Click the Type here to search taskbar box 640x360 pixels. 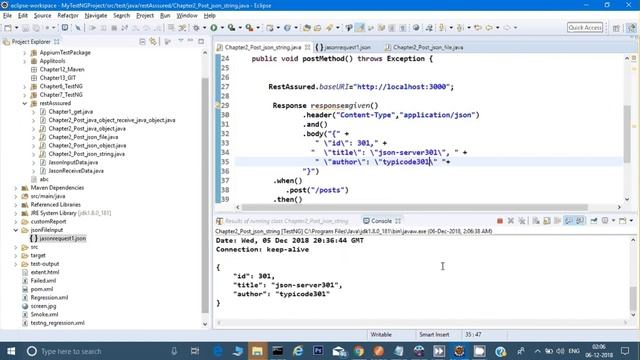[71, 351]
